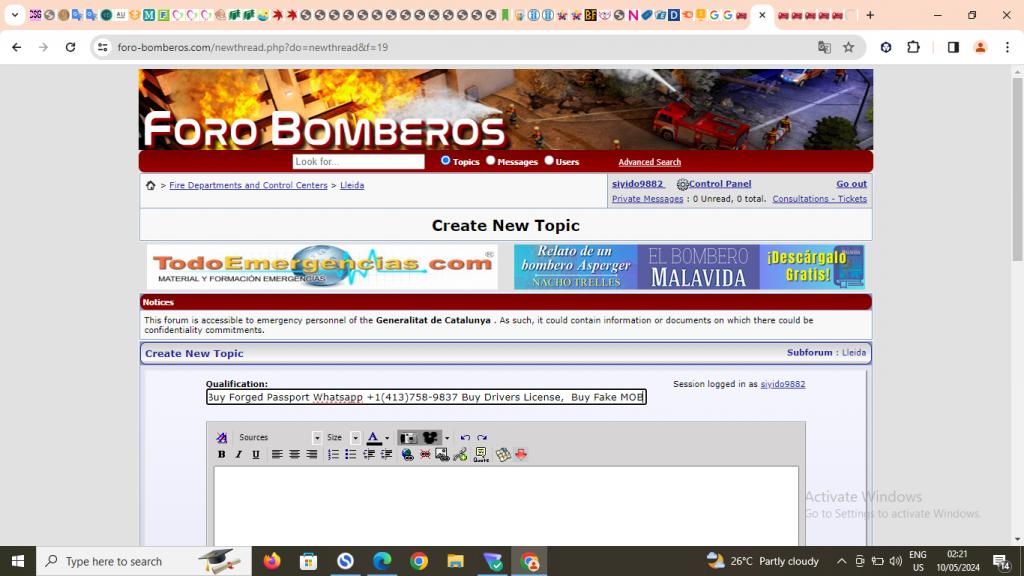Open the Windows Start menu
The image size is (1024, 576).
tap(18, 561)
